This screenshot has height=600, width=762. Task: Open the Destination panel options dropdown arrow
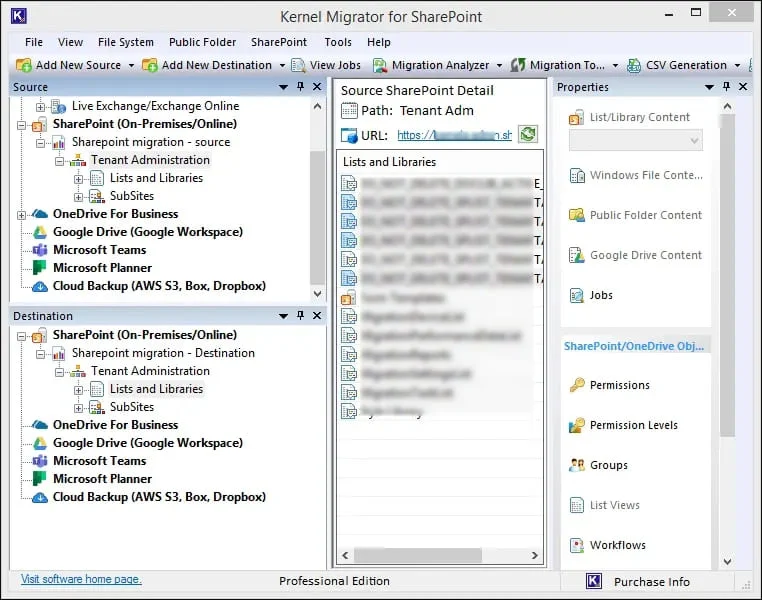coord(283,316)
